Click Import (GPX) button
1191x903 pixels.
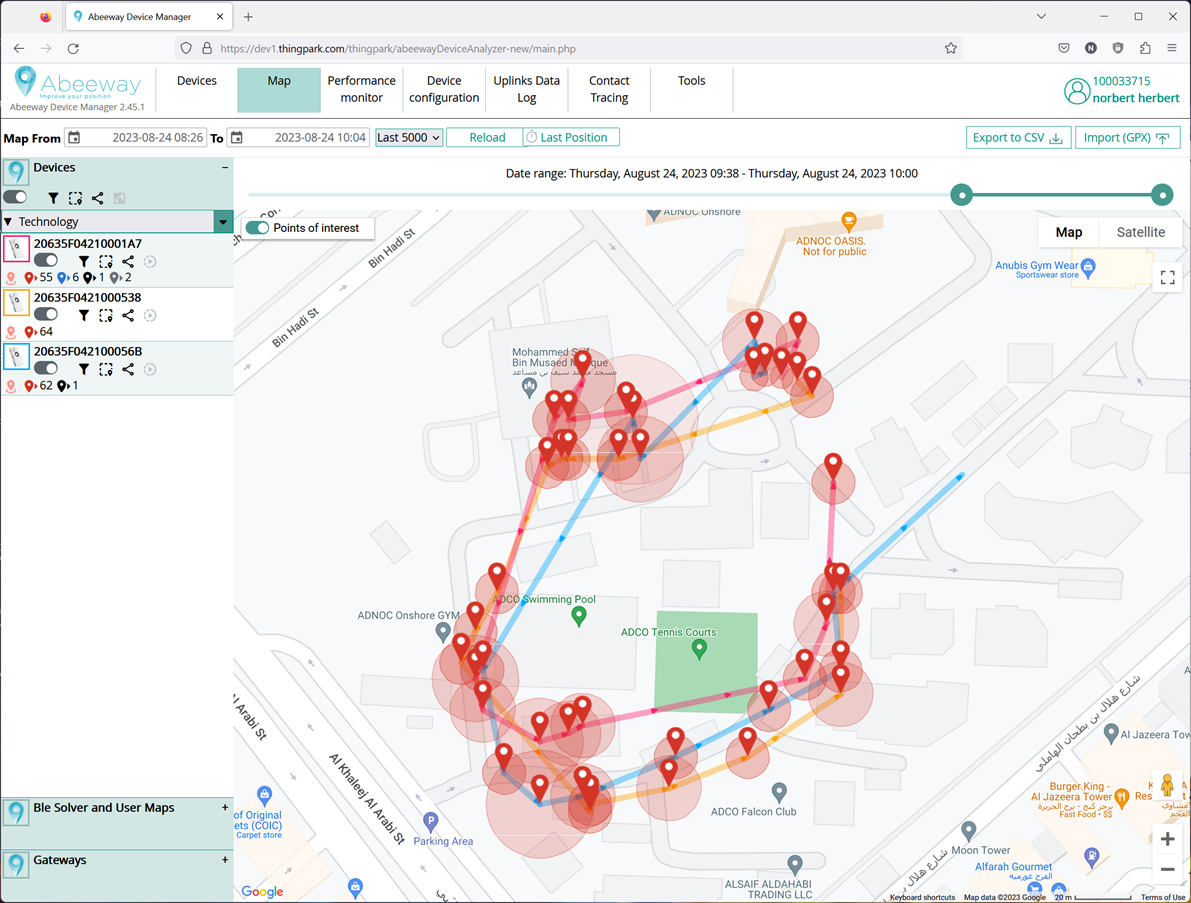1127,137
